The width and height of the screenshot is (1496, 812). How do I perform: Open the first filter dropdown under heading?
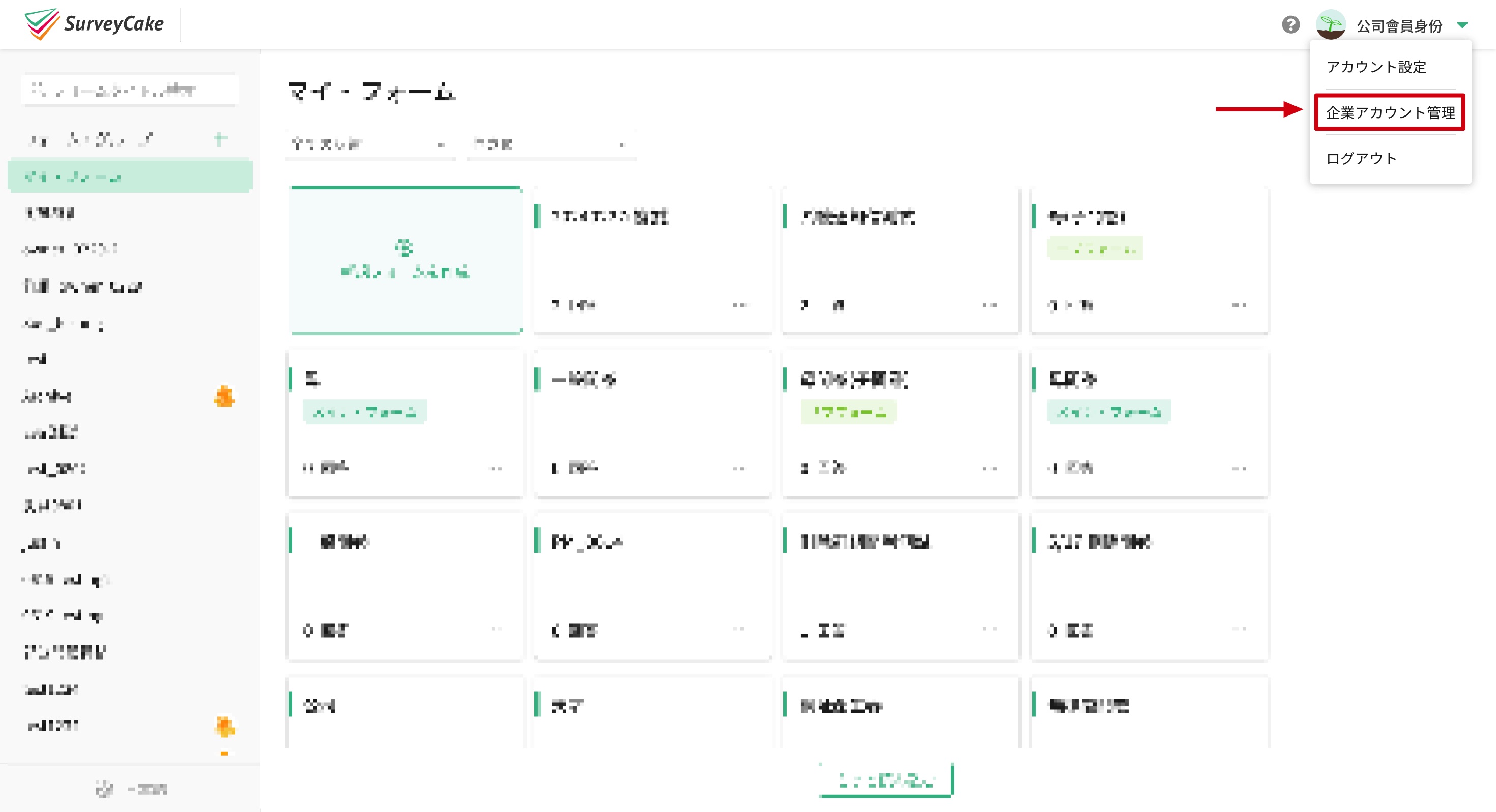370,143
